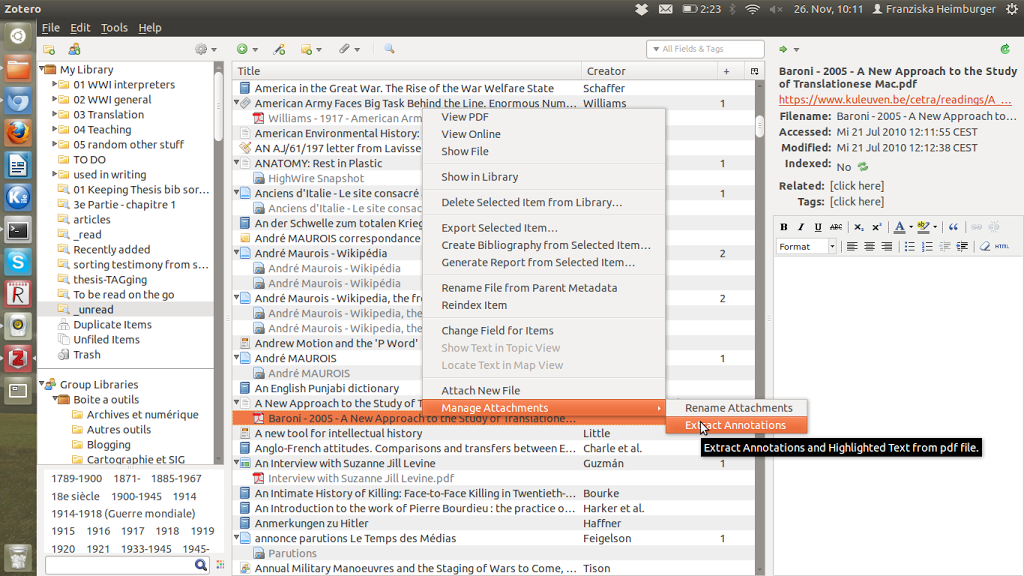The width and height of the screenshot is (1024, 576).
Task: Click the colored tag selector menu icon
Action: click(x=220, y=565)
